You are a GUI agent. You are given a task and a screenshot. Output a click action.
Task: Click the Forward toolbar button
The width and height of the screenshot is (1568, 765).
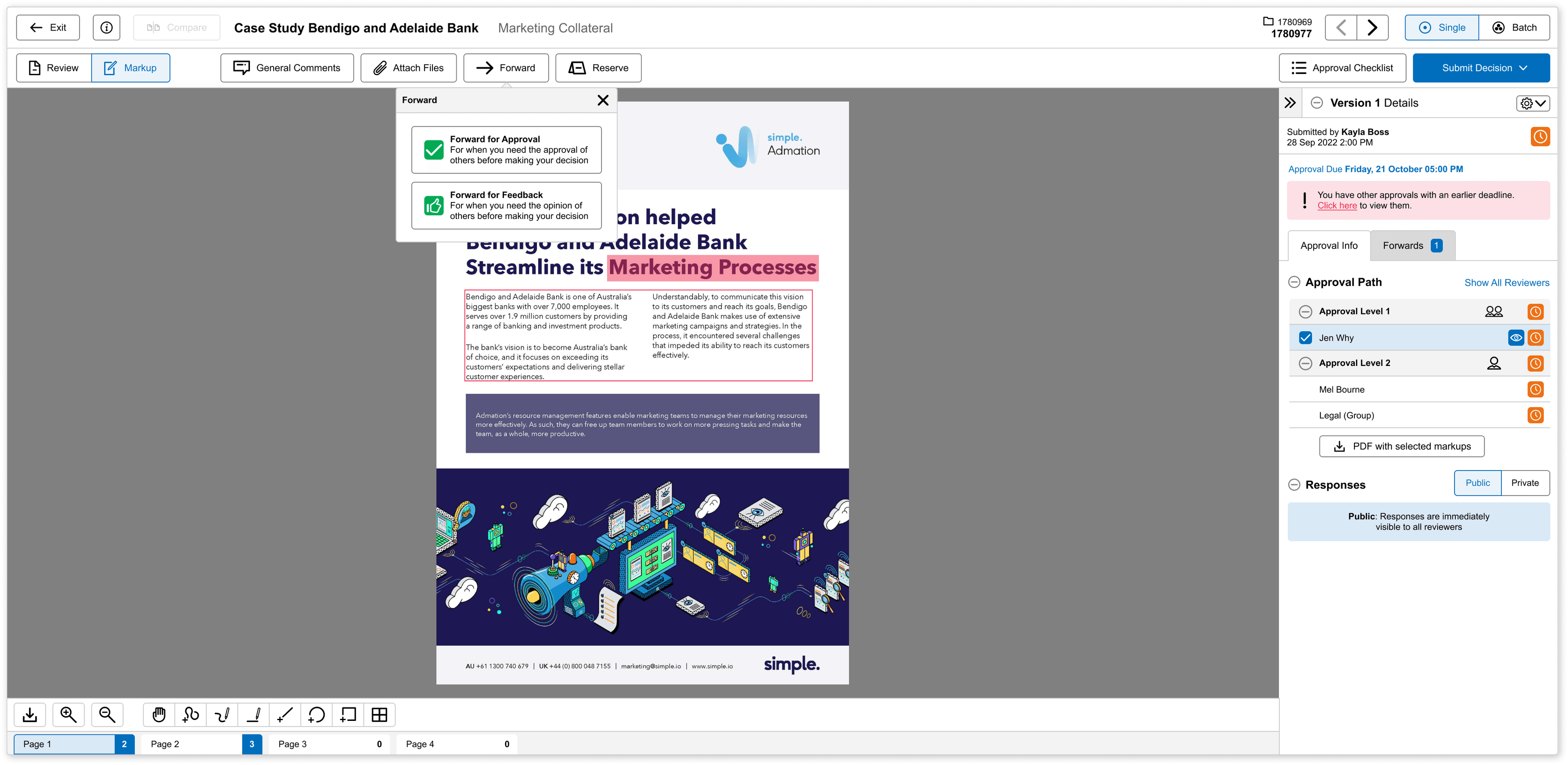(506, 68)
